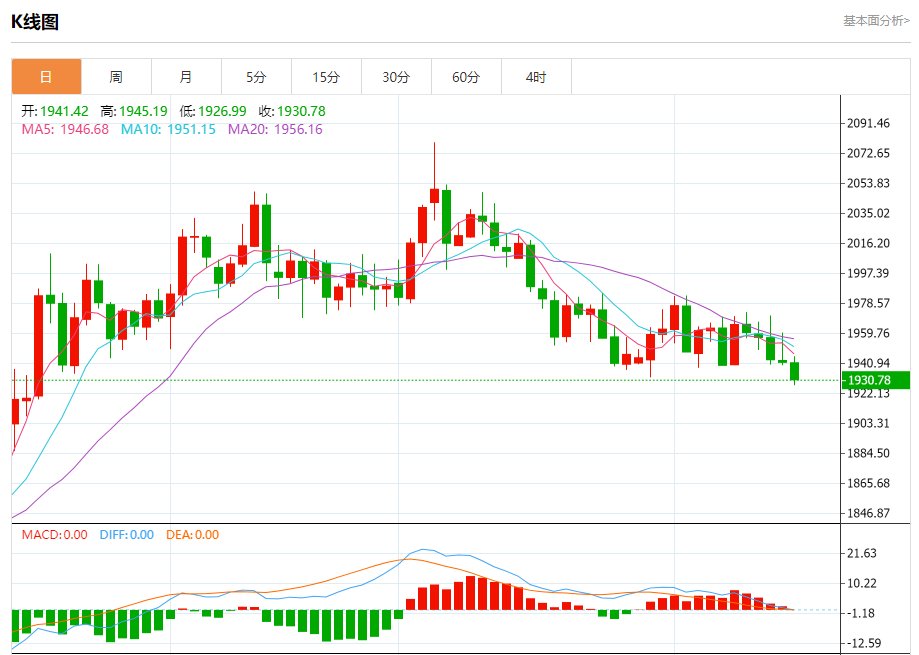Click the MA20: 1956.16 indicator label
Image resolution: width=919 pixels, height=655 pixels.
tap(275, 129)
